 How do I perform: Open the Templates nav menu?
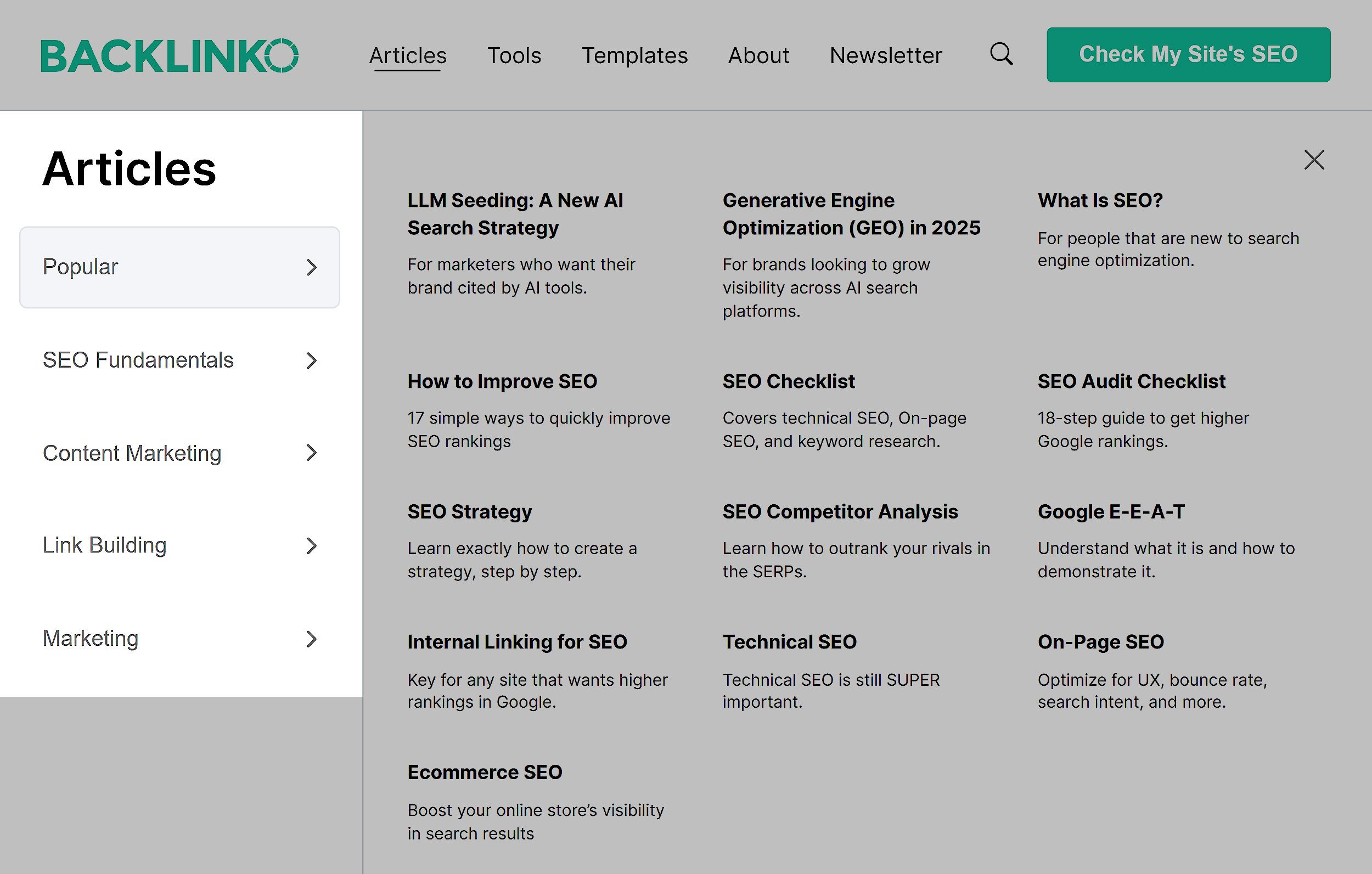coord(635,55)
